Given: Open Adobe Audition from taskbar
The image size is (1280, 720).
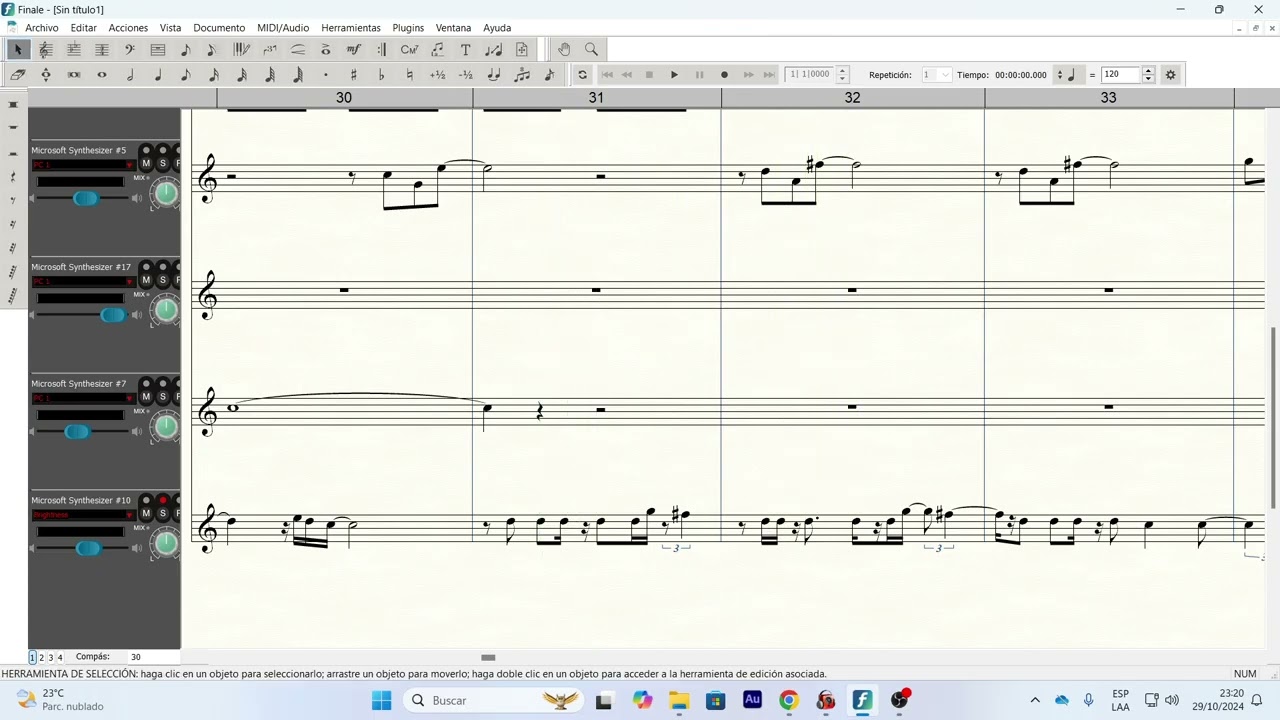Looking at the screenshot, I should pos(752,700).
